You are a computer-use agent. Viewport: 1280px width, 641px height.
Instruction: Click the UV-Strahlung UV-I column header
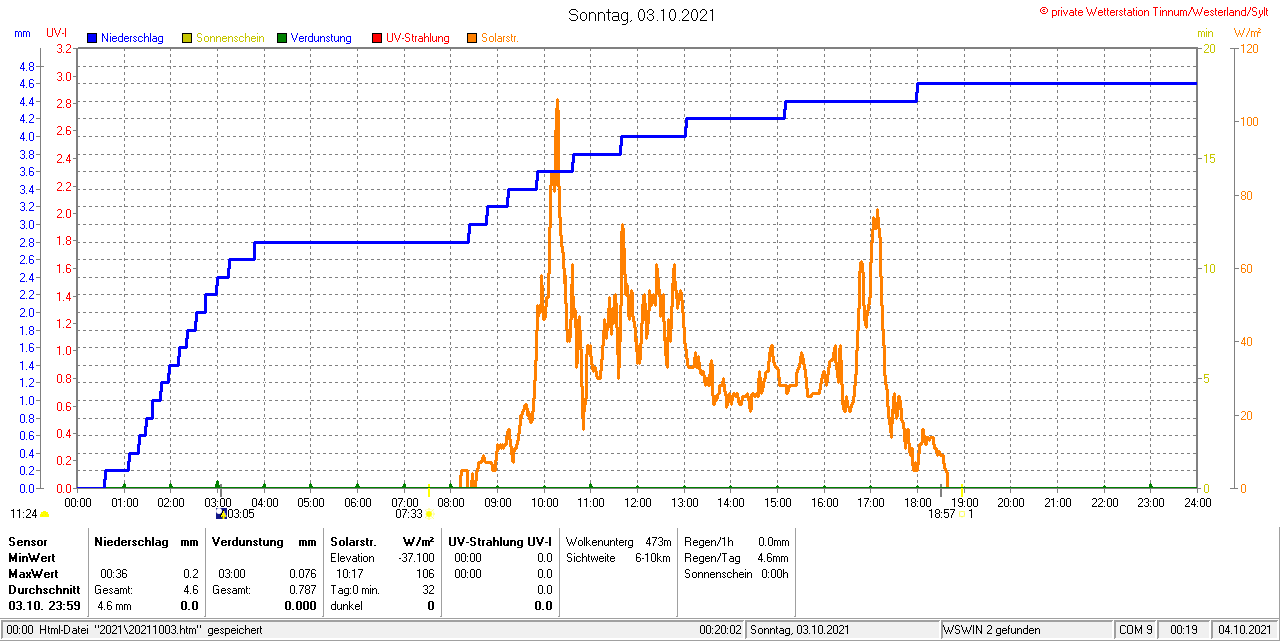(501, 541)
